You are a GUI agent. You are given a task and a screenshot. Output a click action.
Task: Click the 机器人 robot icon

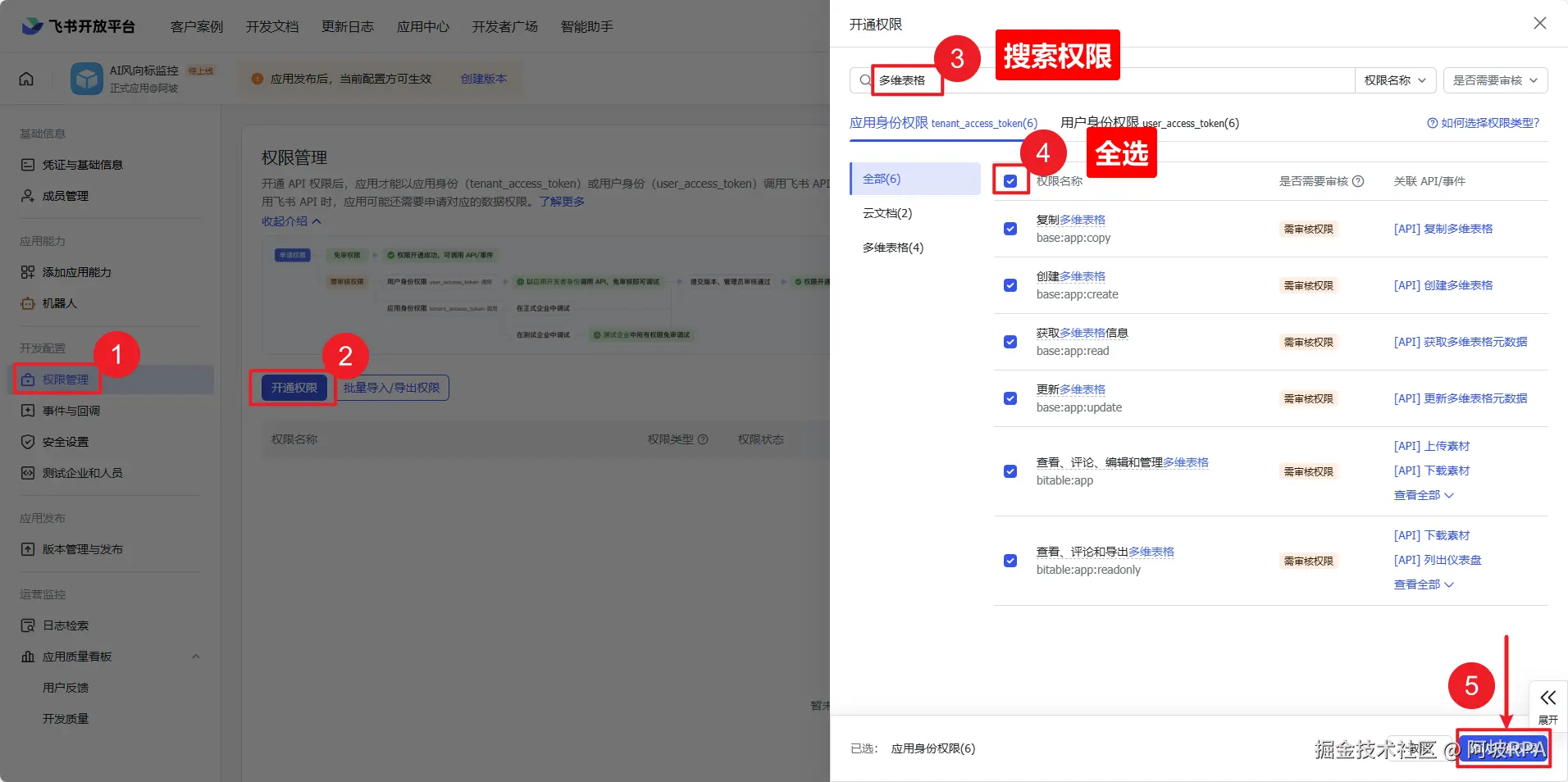point(28,303)
